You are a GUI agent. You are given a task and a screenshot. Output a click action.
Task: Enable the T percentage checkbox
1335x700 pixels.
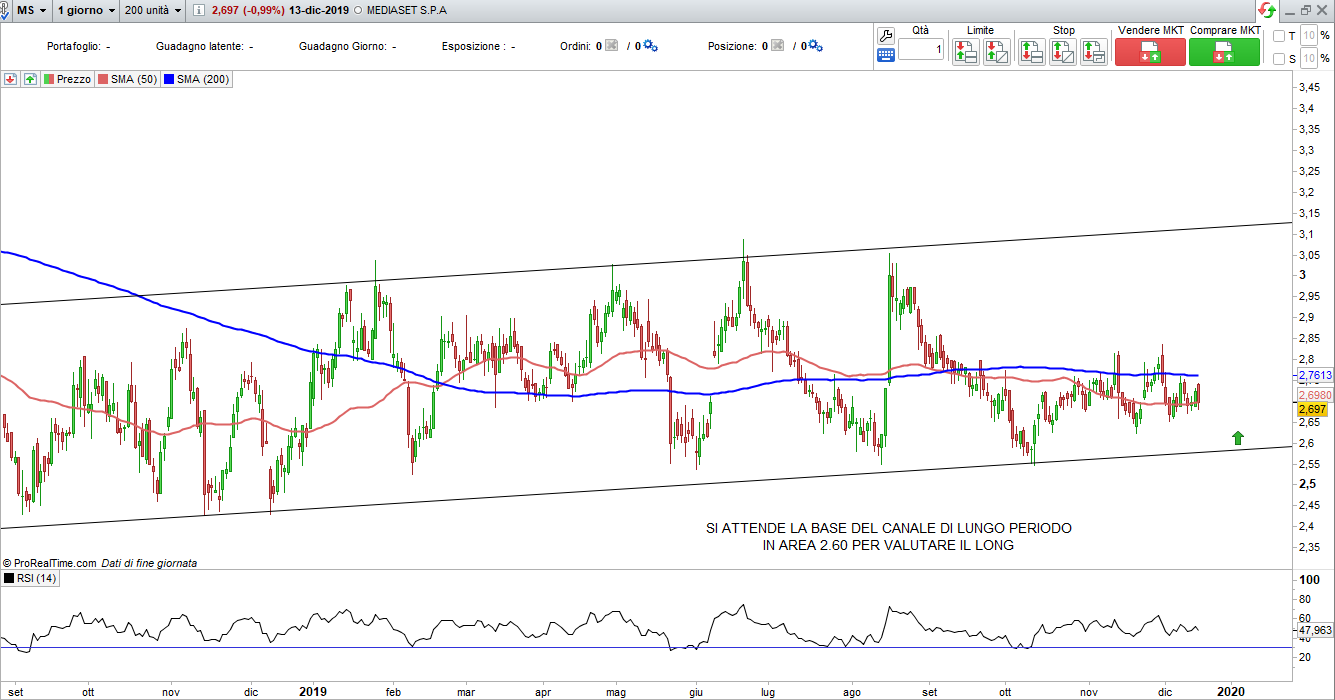click(1279, 36)
